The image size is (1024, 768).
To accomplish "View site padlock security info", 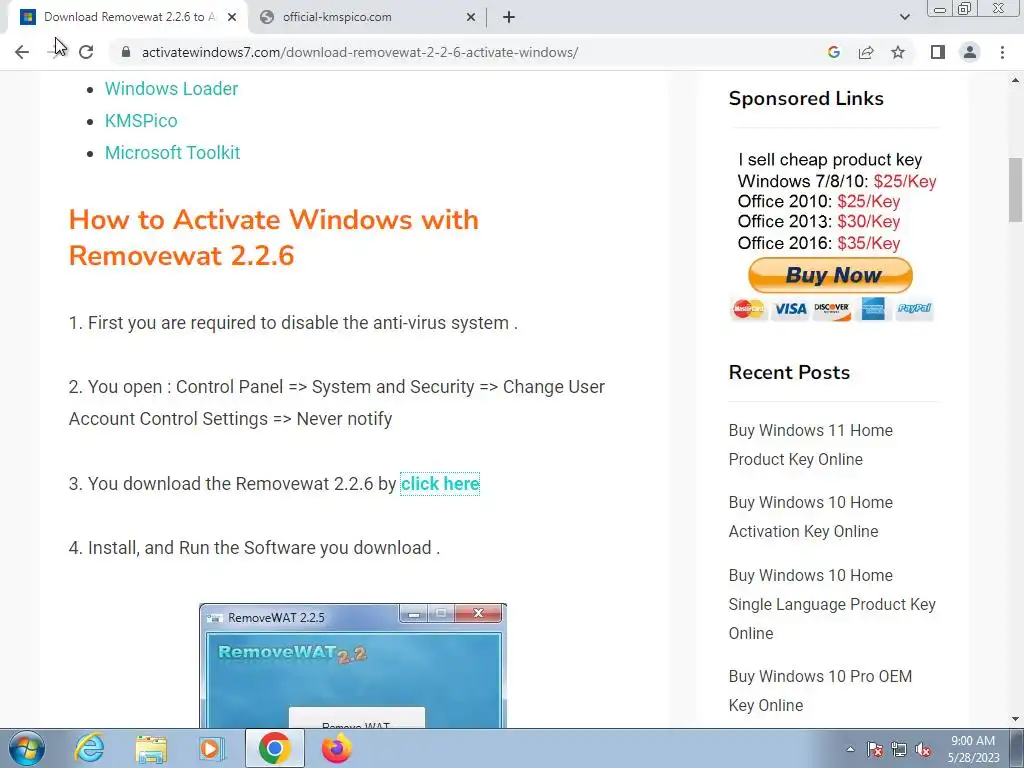I will point(126,52).
